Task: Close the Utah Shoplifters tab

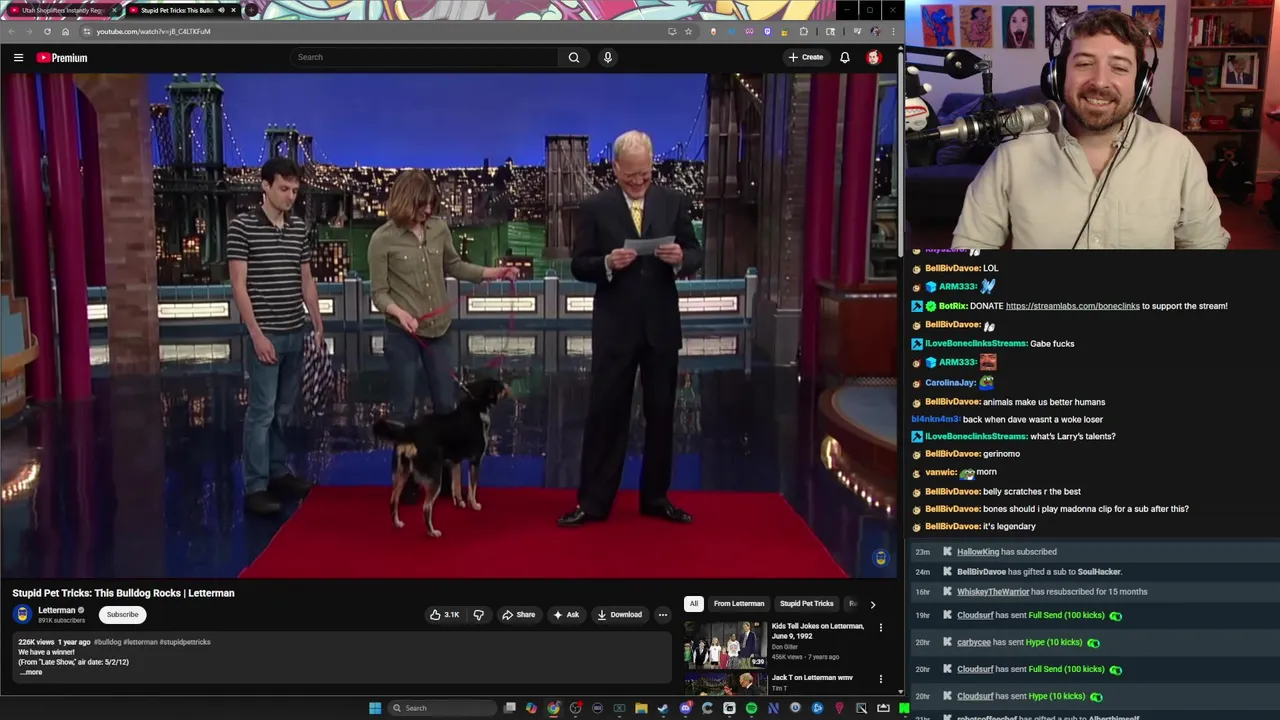Action: (115, 10)
